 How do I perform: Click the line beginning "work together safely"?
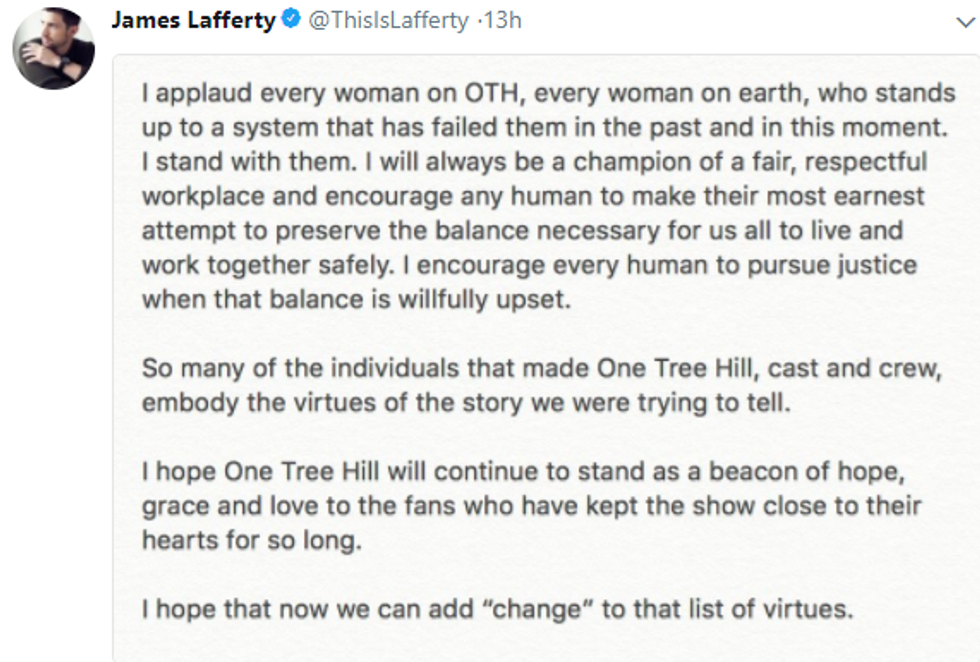coord(530,265)
